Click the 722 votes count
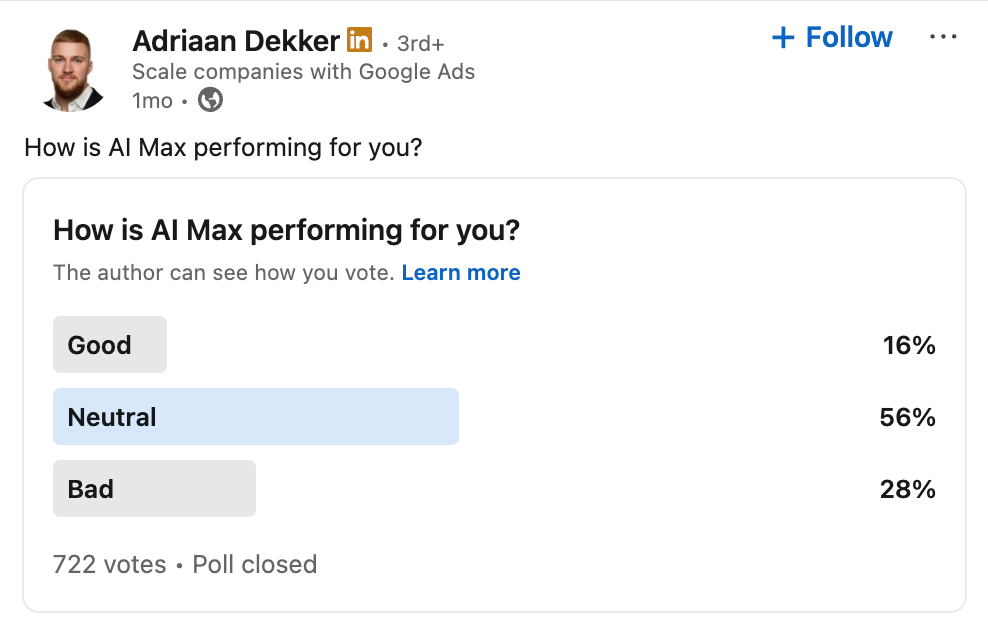 point(110,565)
